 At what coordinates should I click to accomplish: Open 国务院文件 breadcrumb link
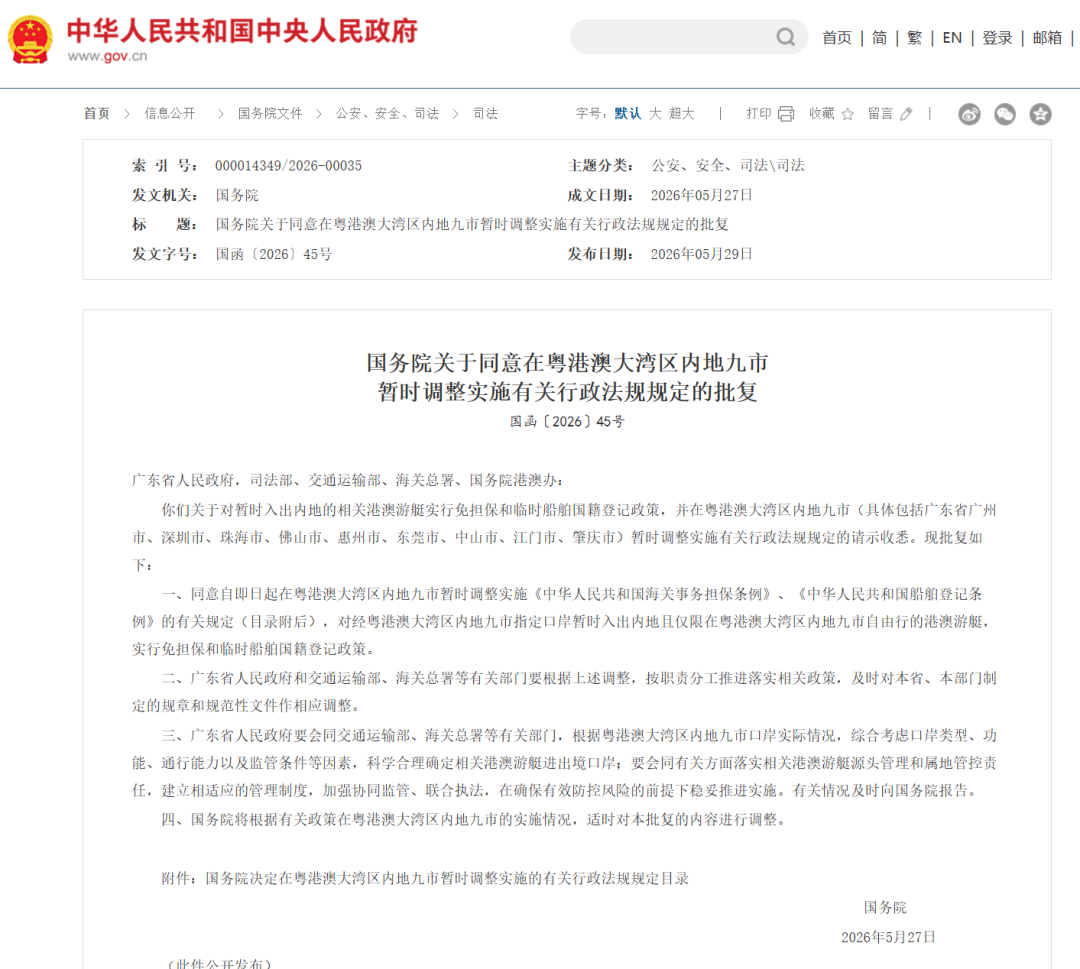[270, 114]
